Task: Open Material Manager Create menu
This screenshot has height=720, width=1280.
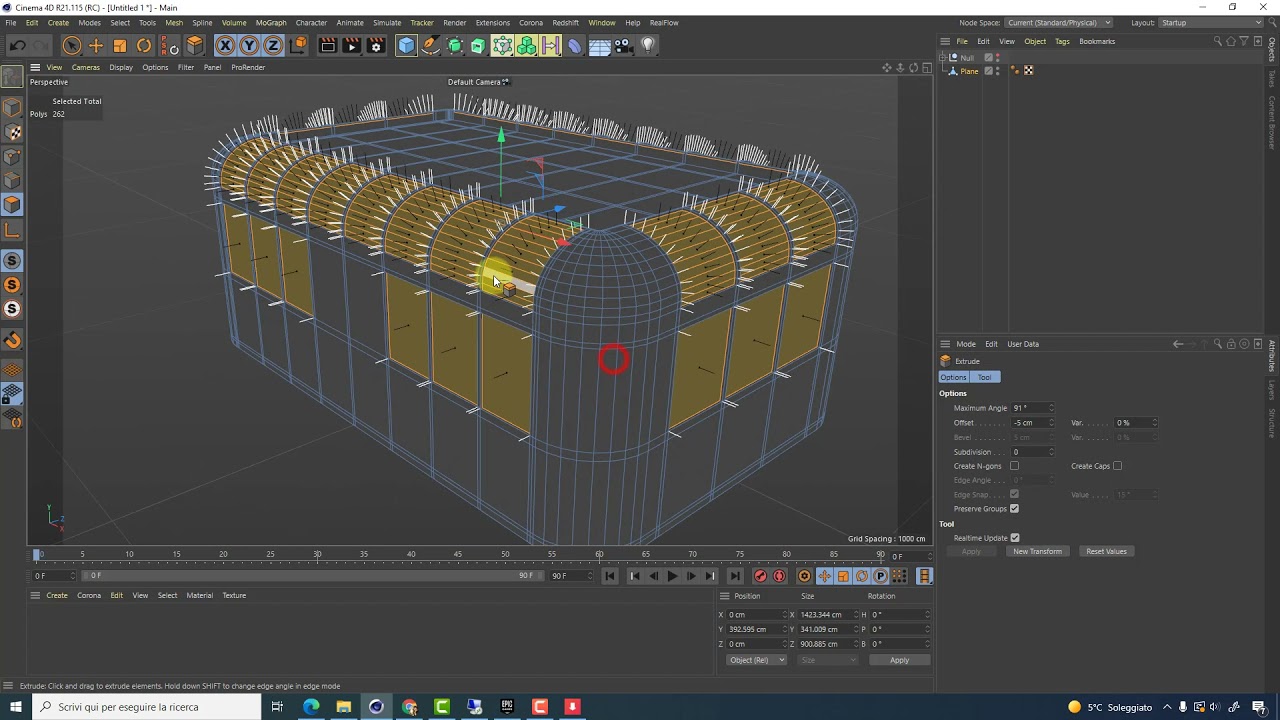Action: pos(57,595)
